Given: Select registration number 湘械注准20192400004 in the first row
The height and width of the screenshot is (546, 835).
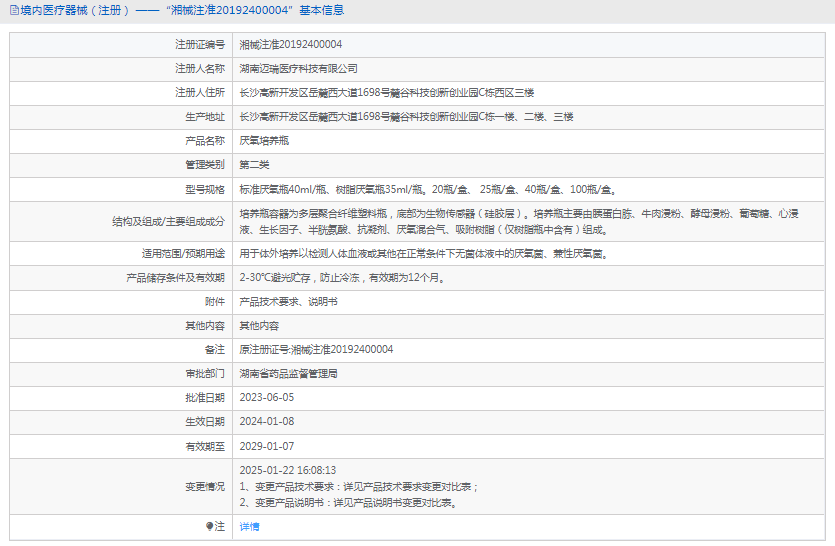Looking at the screenshot, I should pos(291,45).
